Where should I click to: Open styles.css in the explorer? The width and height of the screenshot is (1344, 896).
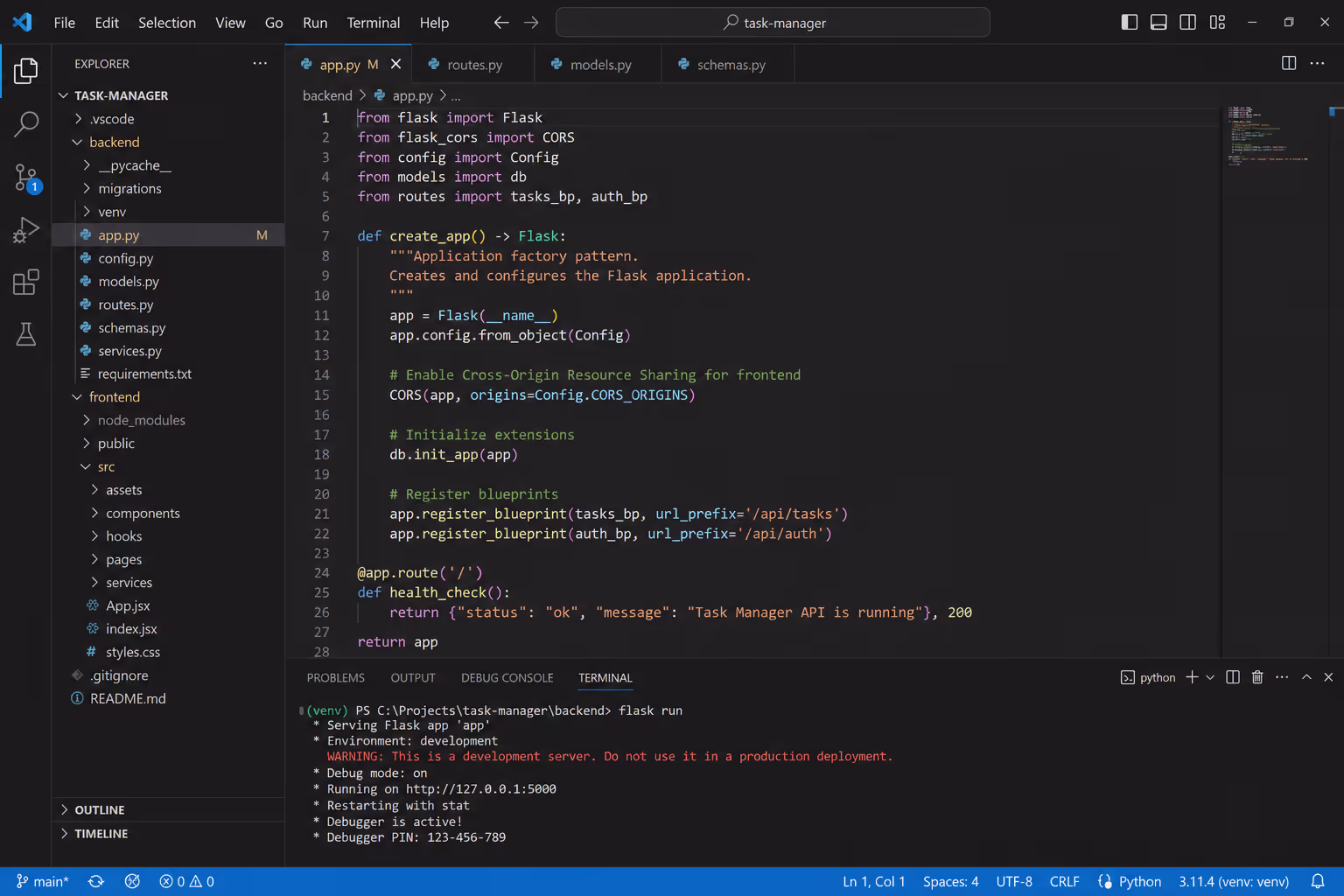(168, 652)
